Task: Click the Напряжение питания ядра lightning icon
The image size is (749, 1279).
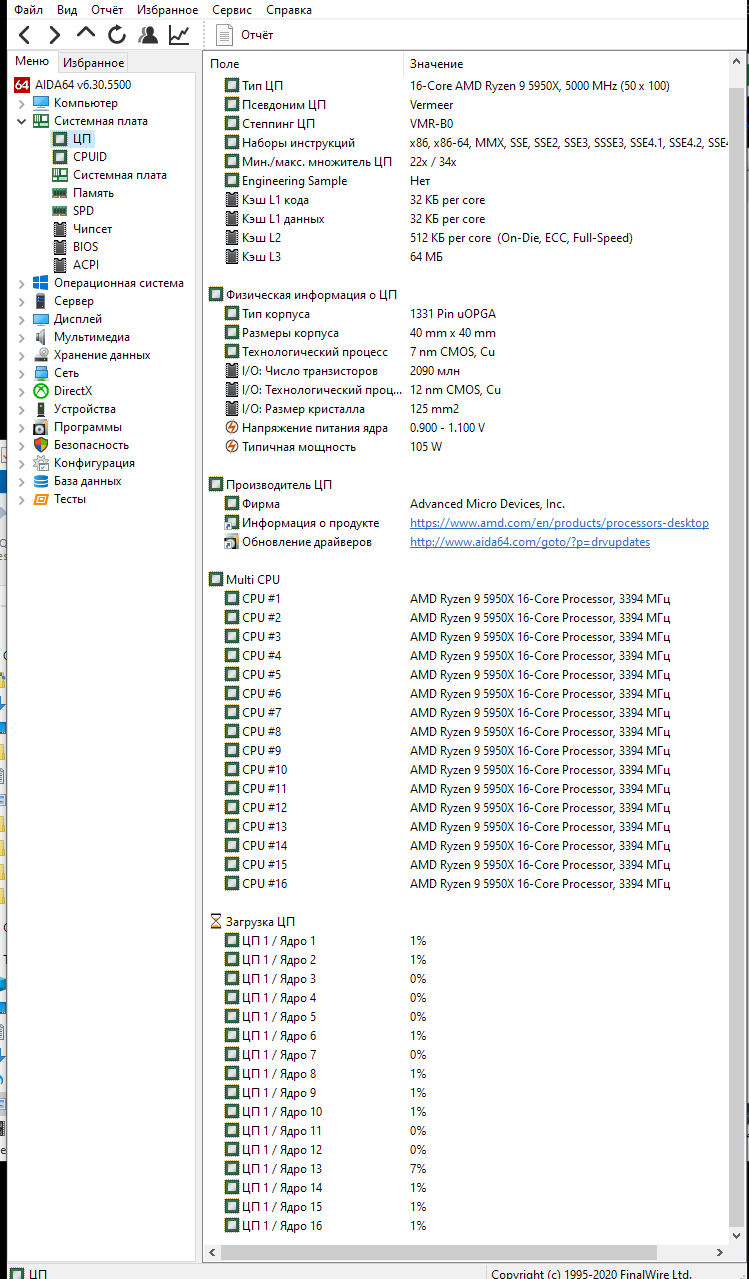Action: [232, 428]
